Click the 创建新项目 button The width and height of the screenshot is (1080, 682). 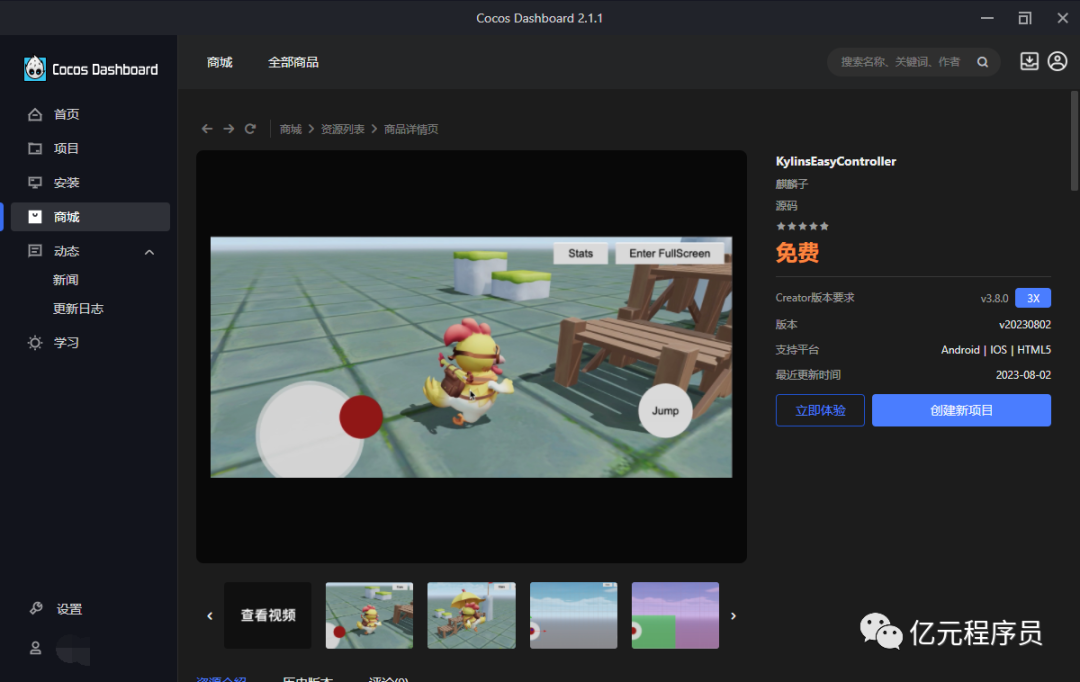(962, 411)
